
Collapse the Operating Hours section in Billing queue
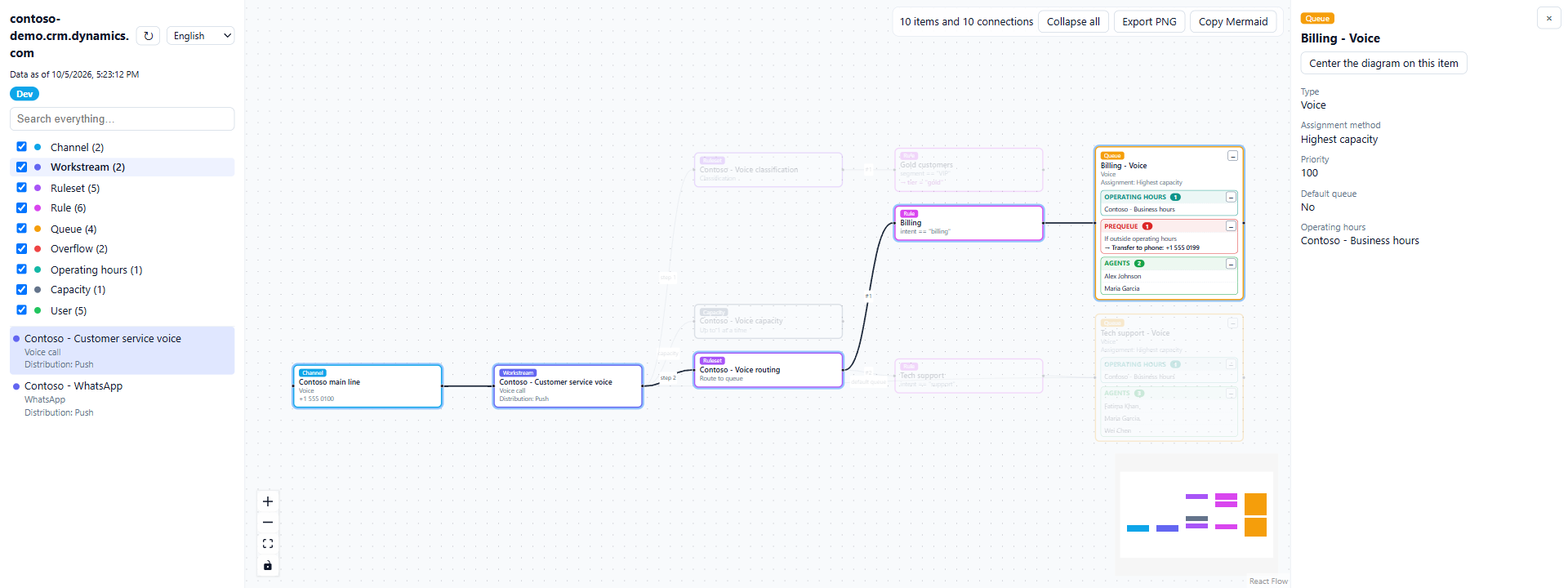pyautogui.click(x=1231, y=198)
